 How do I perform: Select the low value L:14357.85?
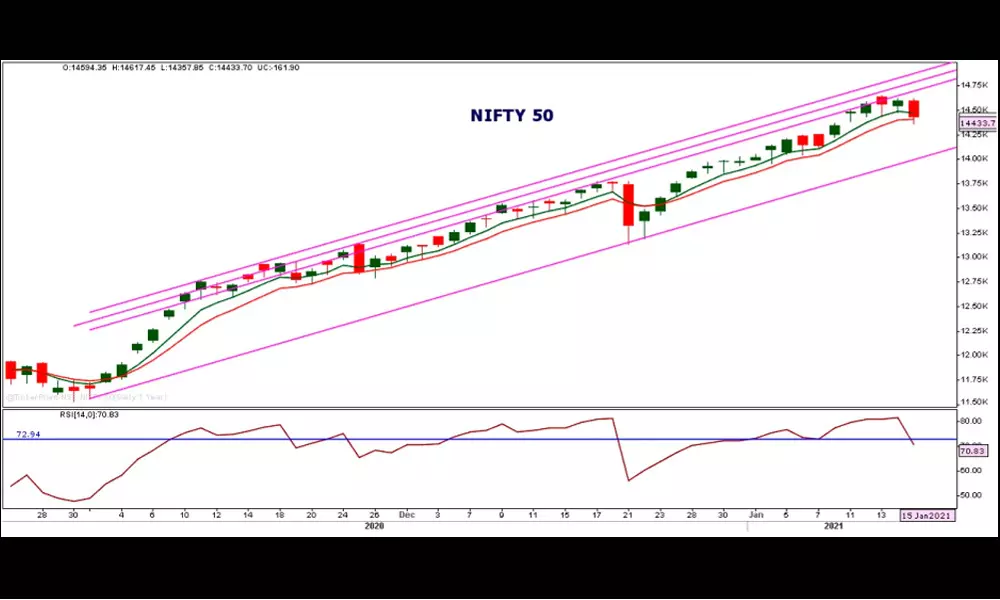point(182,68)
